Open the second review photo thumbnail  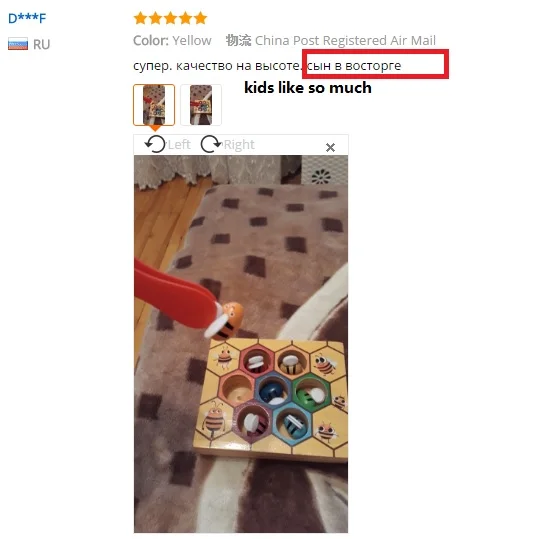click(x=201, y=105)
